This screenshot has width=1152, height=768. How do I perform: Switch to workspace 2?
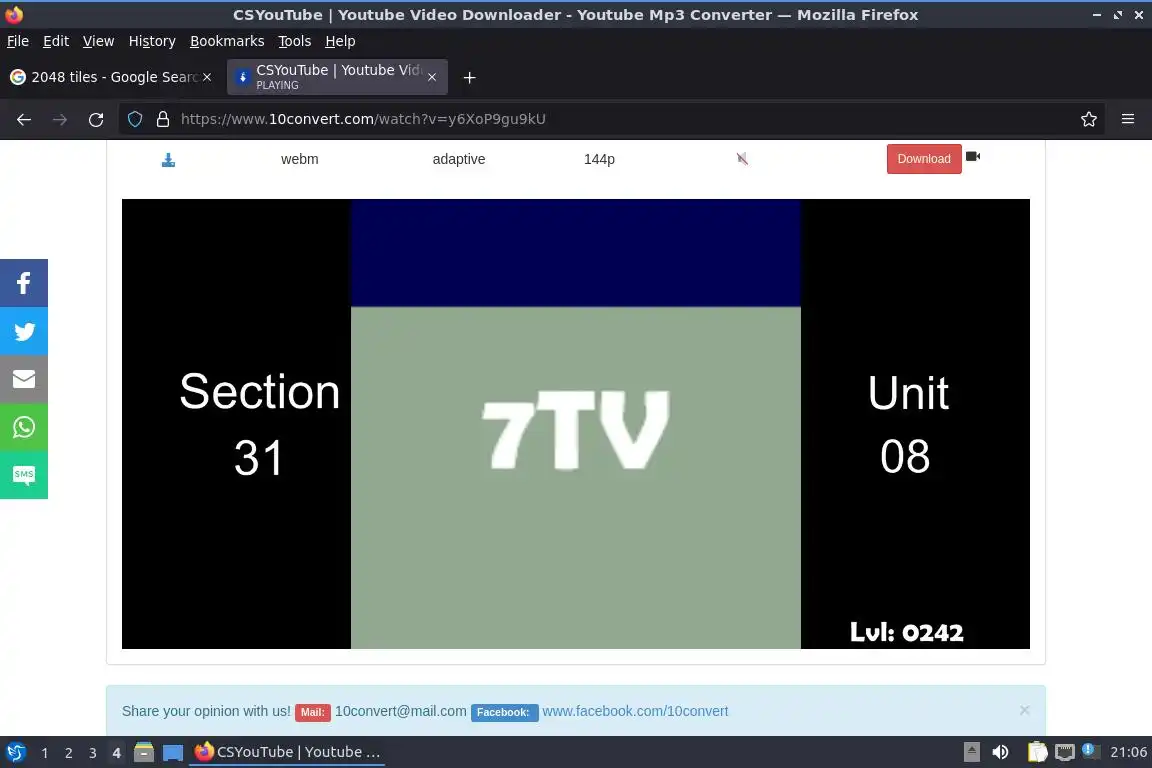68,753
